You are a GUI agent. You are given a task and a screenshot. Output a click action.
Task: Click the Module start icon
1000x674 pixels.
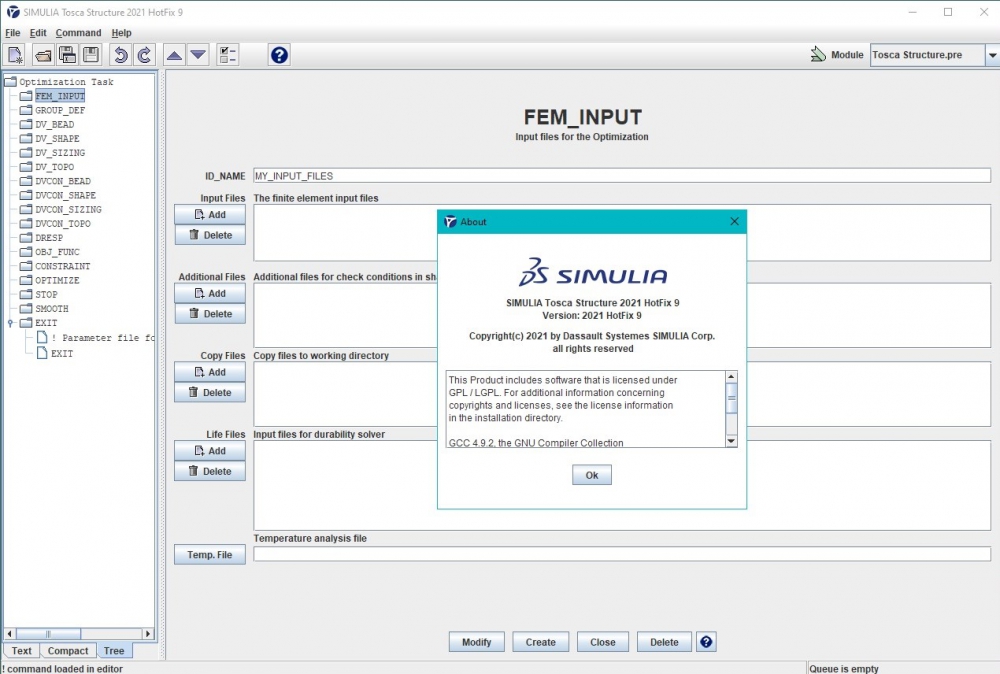coord(818,55)
